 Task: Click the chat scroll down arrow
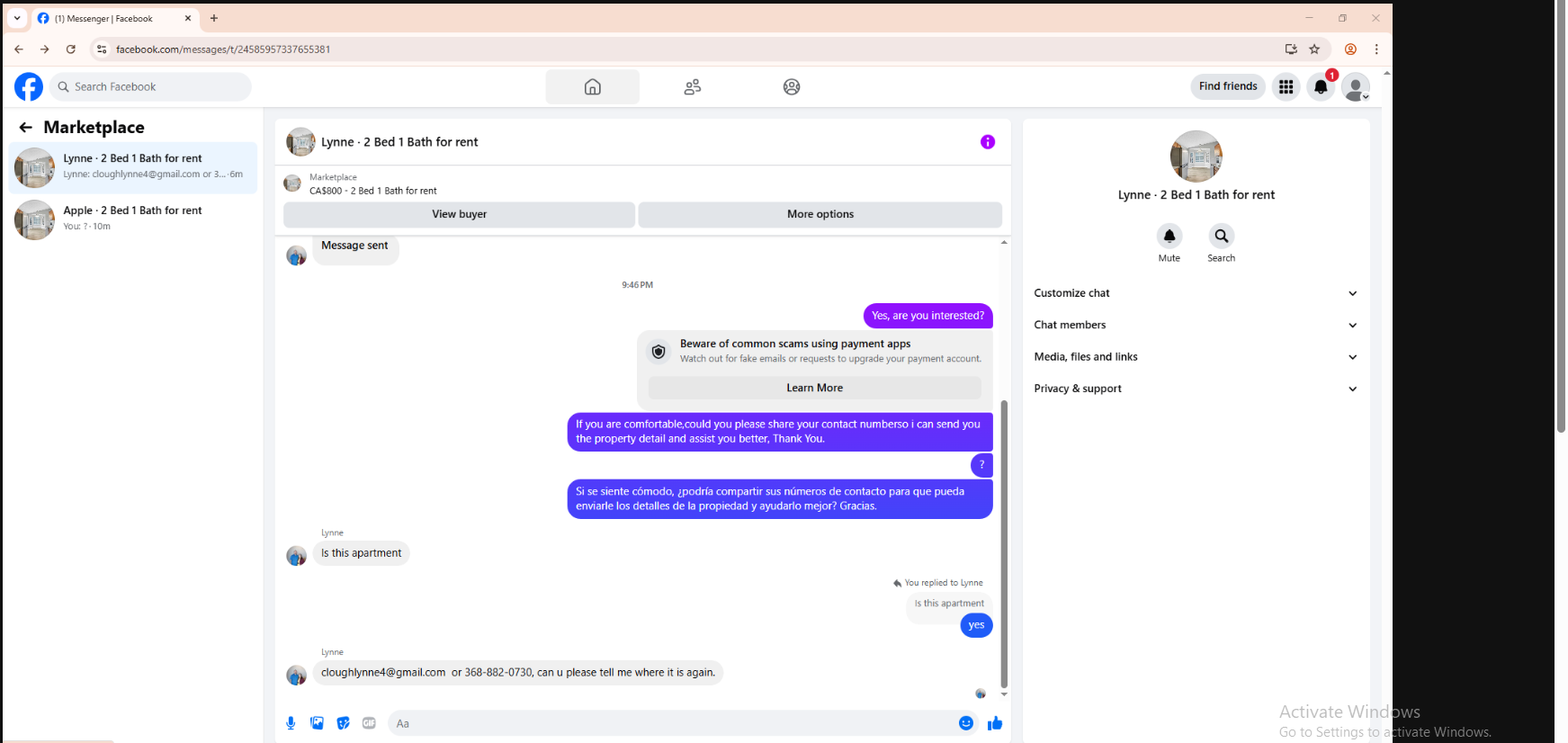point(1004,694)
